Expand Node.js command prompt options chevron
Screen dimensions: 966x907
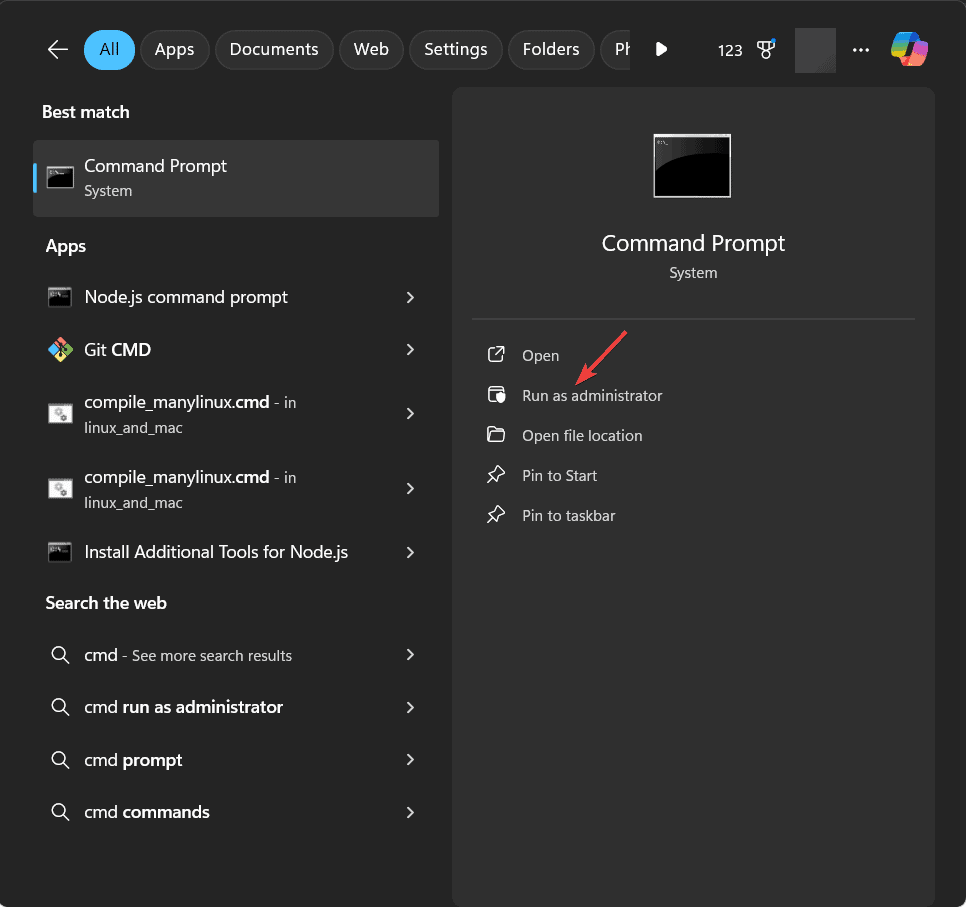[410, 297]
